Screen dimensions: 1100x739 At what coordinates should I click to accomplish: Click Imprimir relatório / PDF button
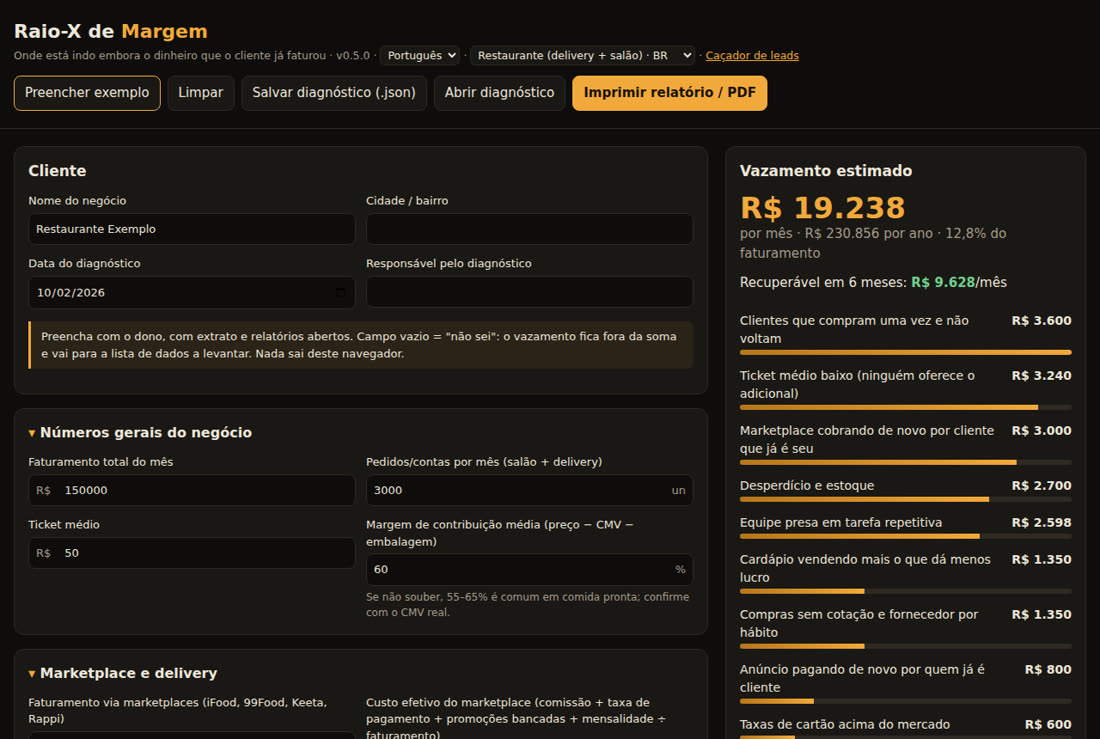coord(669,93)
